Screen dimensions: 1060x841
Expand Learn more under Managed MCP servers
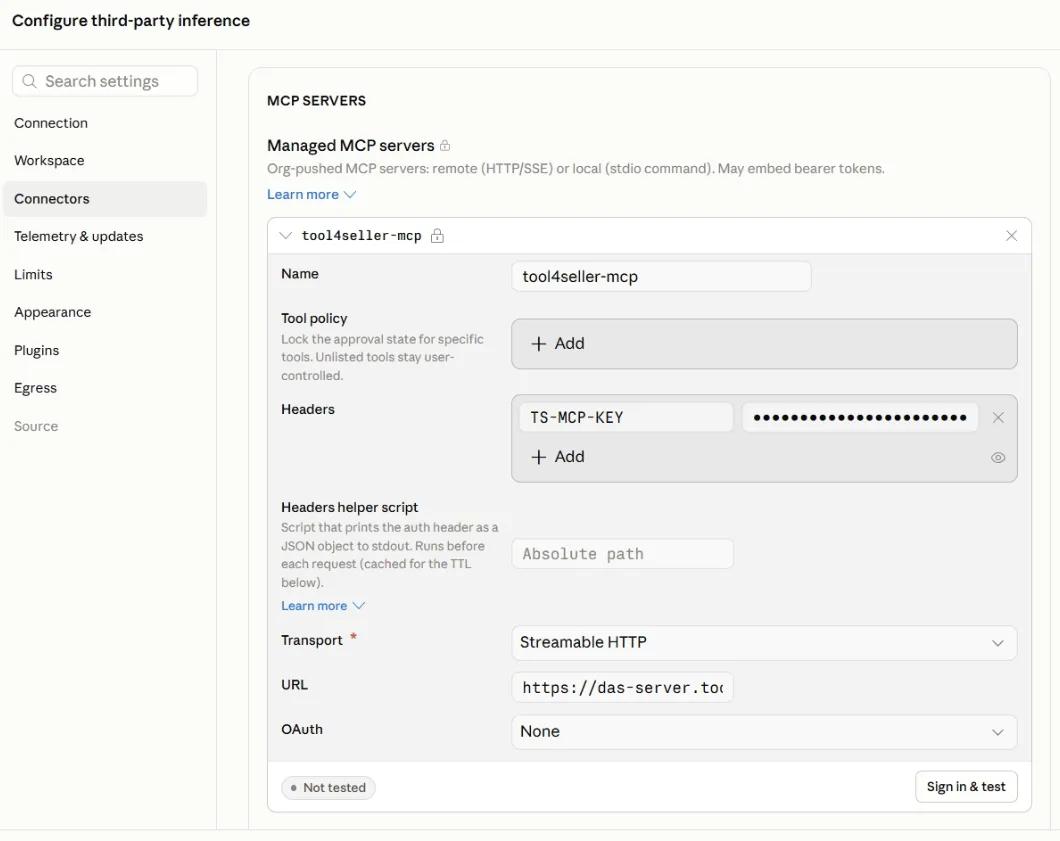pos(311,195)
